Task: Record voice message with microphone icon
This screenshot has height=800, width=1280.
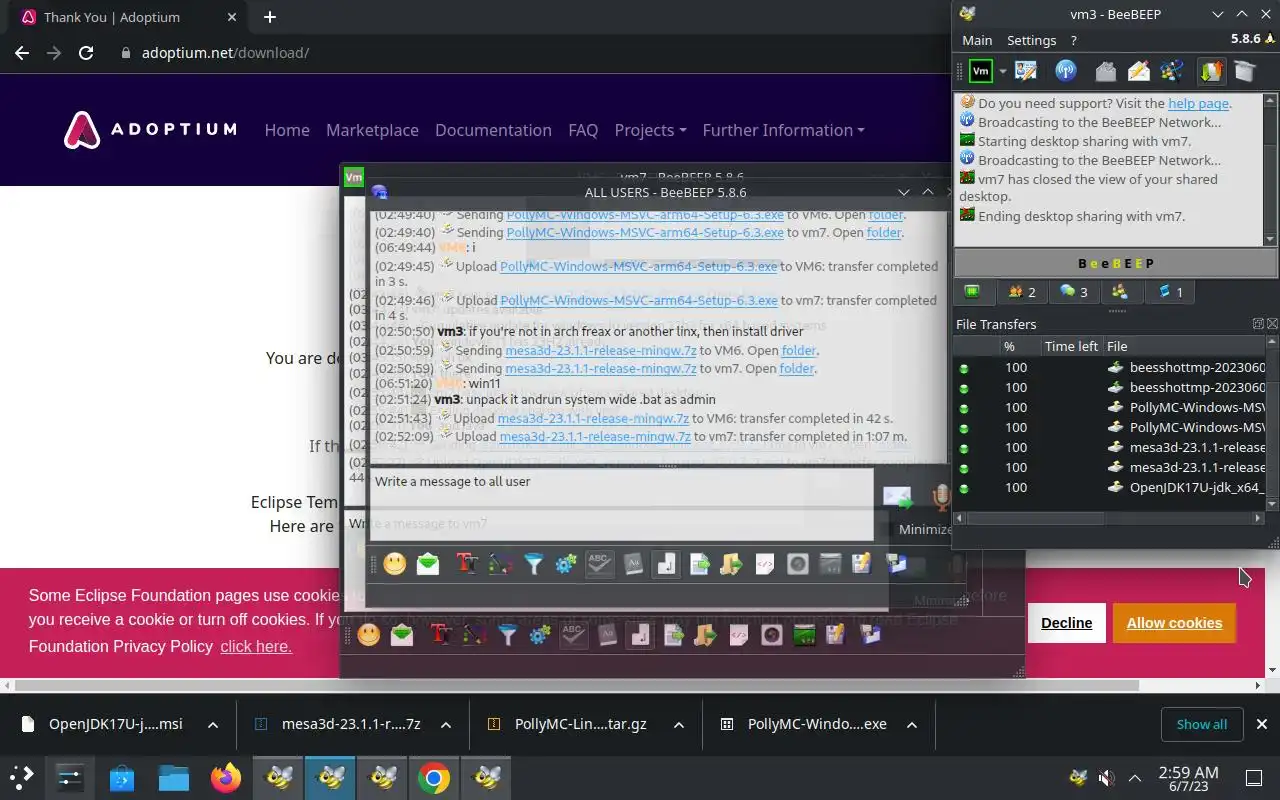Action: click(940, 497)
